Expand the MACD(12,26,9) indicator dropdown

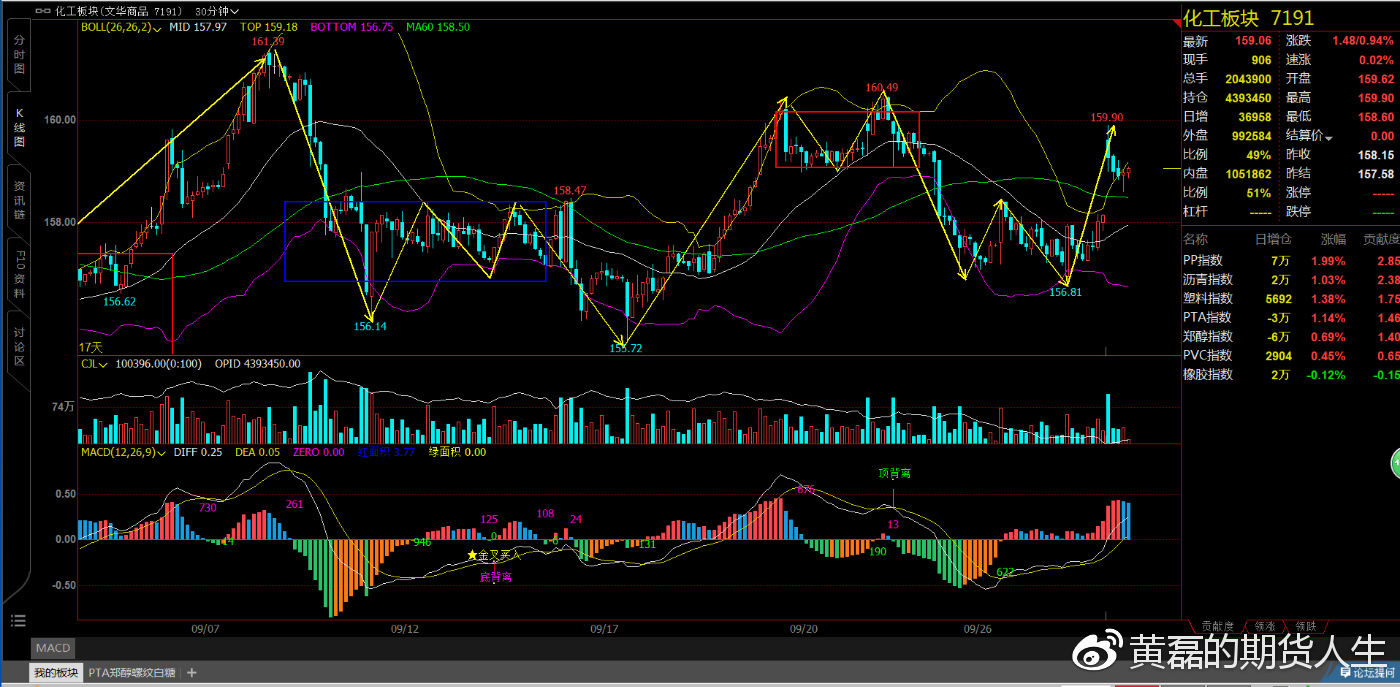(123, 452)
